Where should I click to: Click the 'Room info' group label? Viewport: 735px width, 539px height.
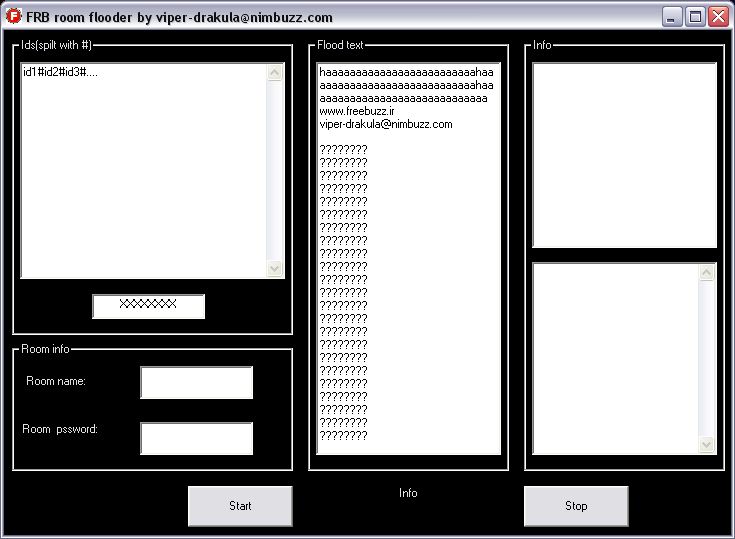pyautogui.click(x=45, y=349)
